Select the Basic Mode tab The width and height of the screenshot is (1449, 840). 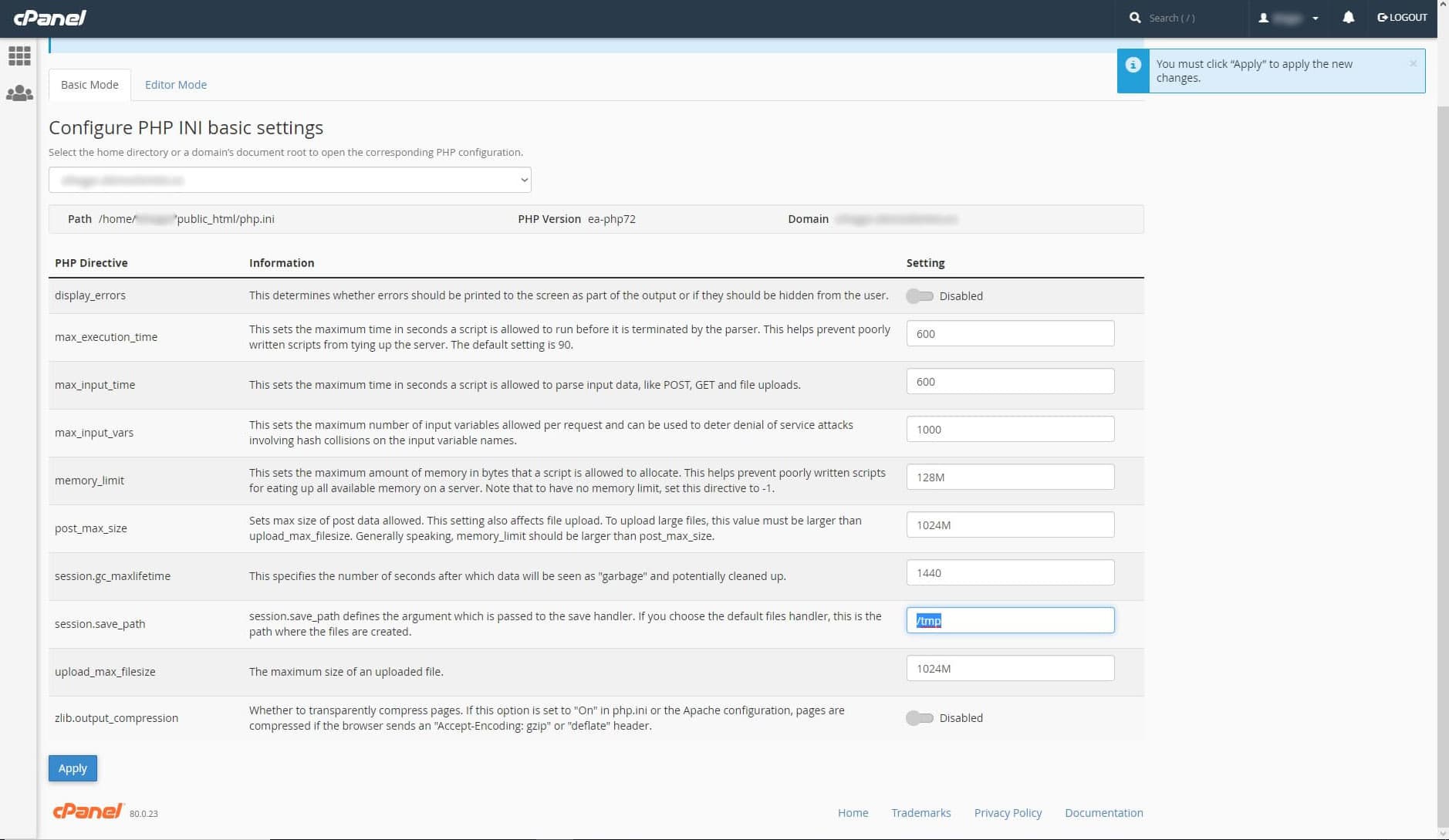coord(90,85)
